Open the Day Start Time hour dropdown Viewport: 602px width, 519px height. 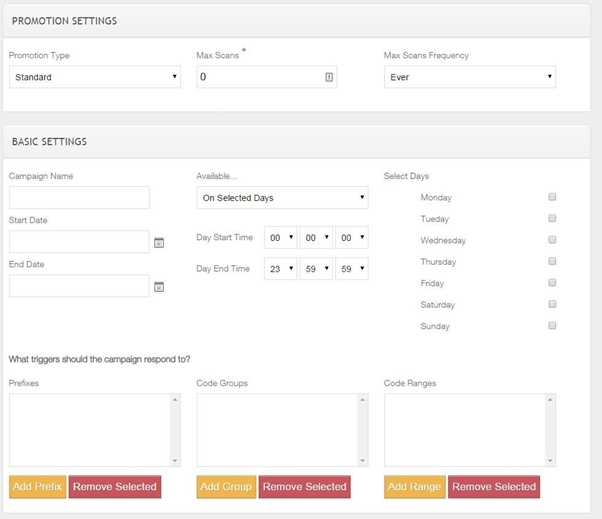click(280, 238)
